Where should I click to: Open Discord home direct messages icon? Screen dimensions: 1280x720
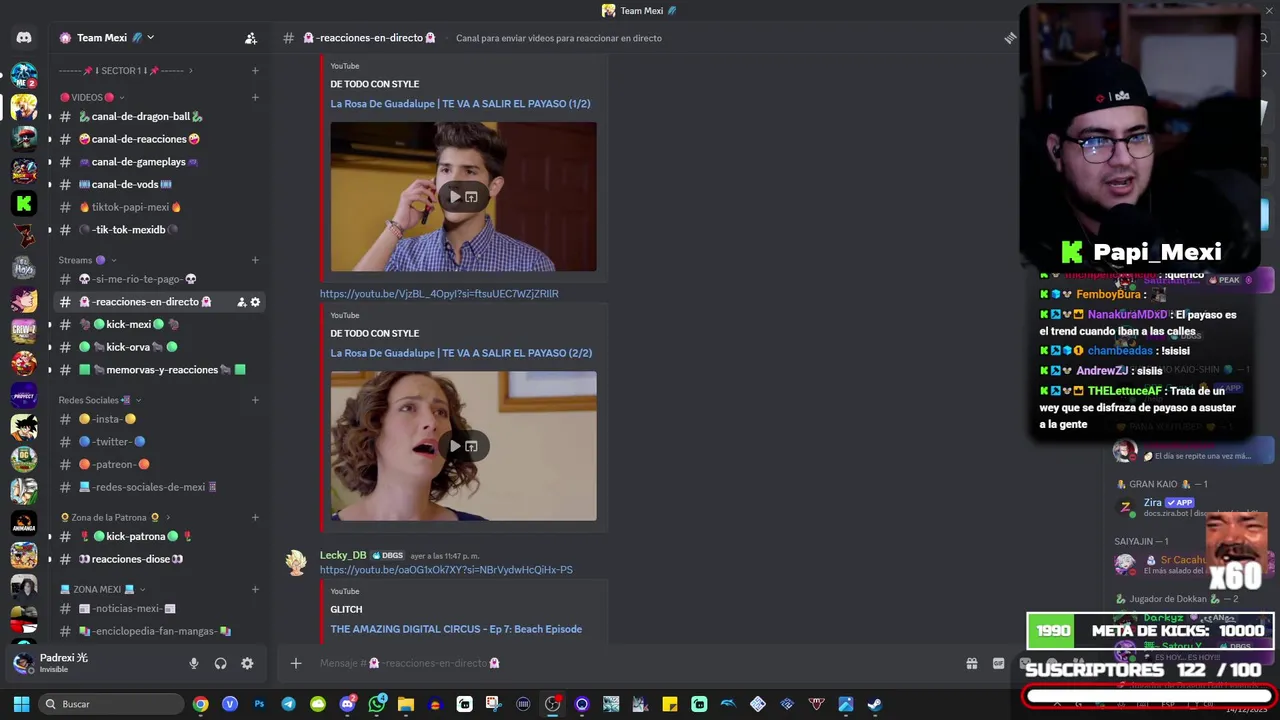click(x=24, y=38)
